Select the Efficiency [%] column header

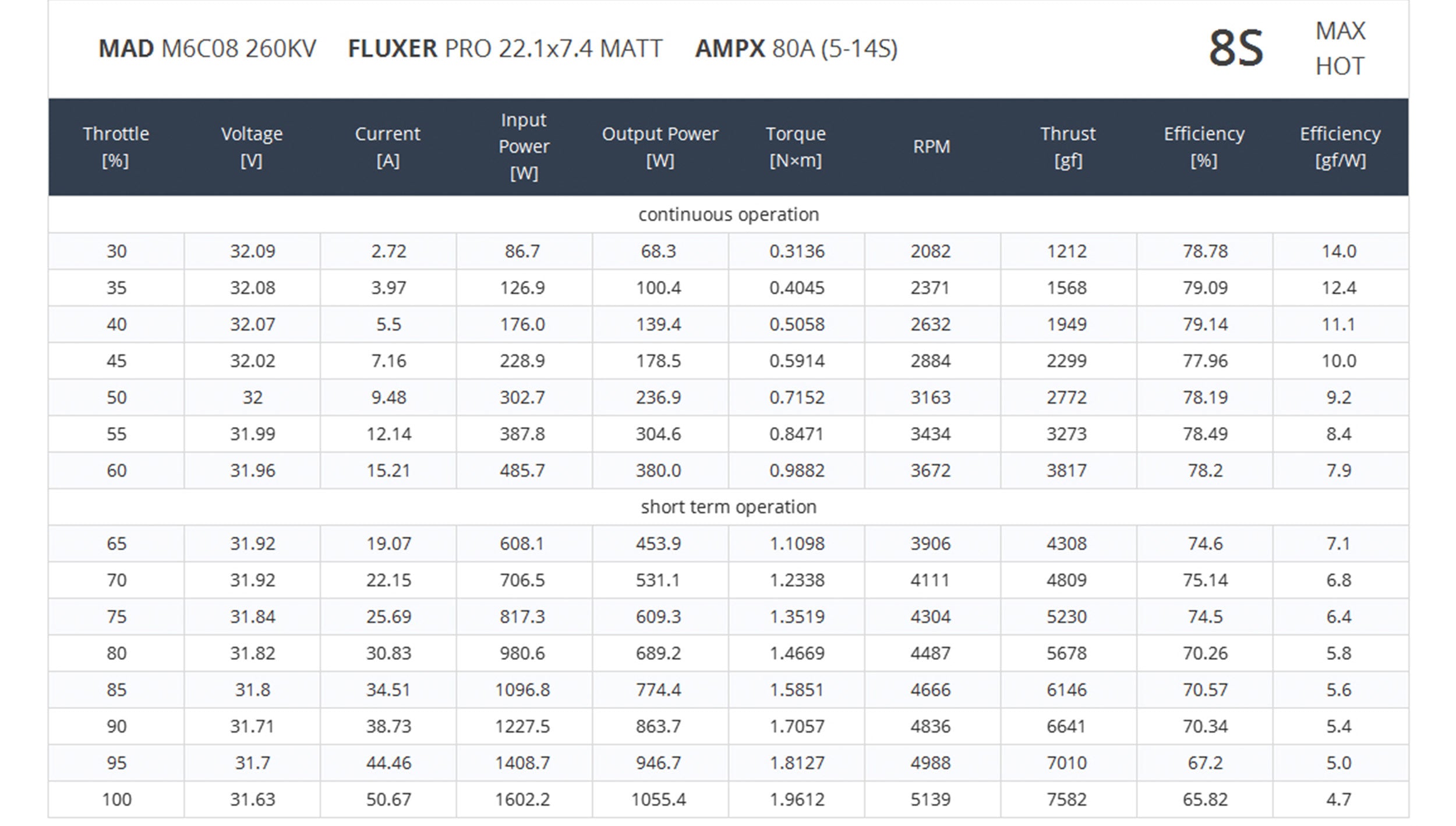tap(1204, 146)
